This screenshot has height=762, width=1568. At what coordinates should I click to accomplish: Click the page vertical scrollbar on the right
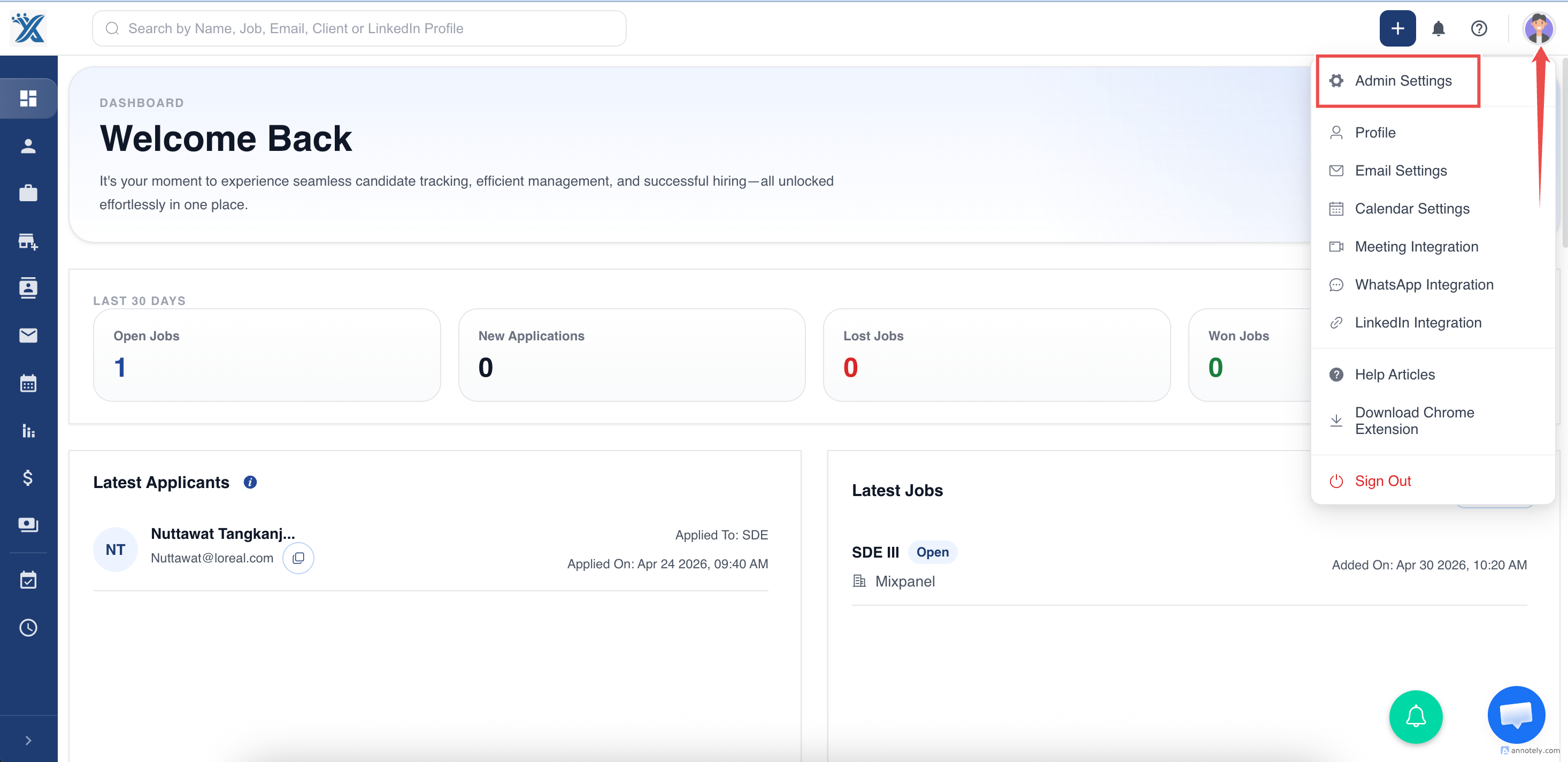[1564, 153]
